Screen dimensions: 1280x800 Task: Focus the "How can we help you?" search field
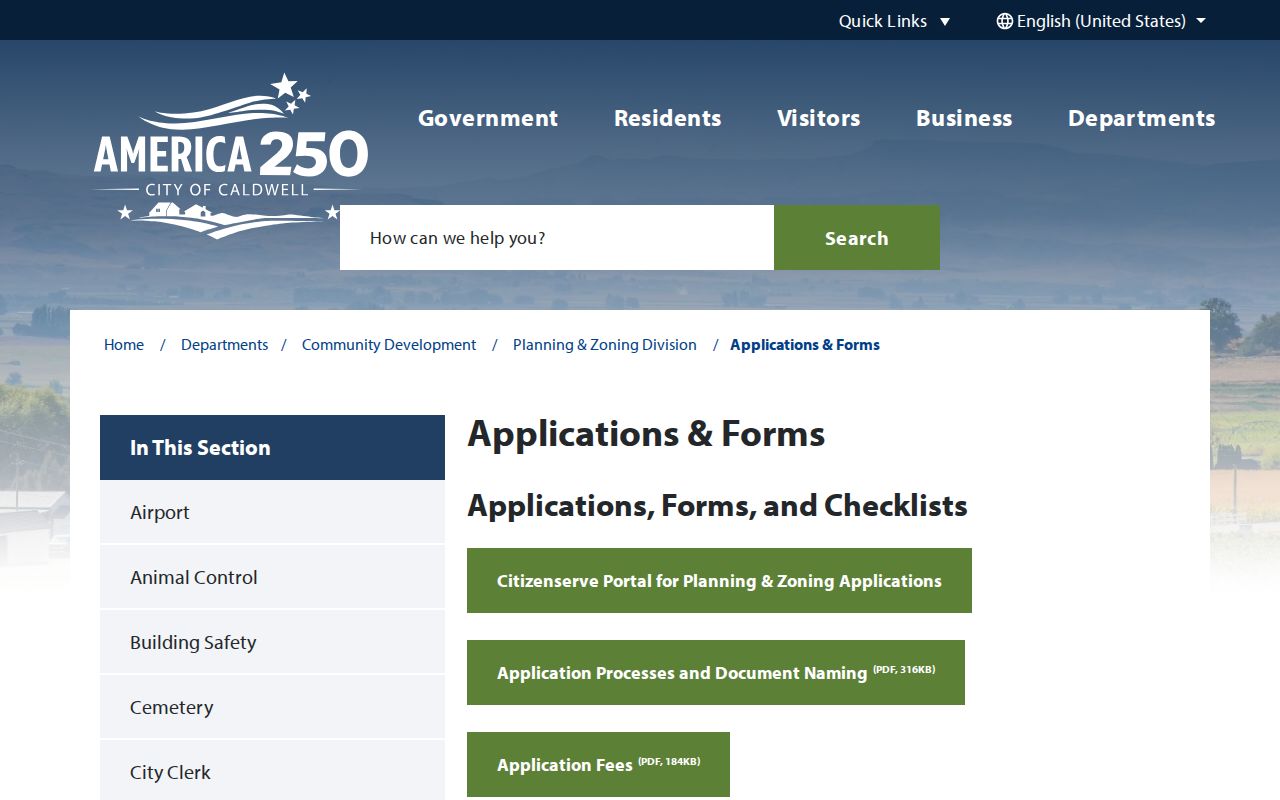(557, 238)
